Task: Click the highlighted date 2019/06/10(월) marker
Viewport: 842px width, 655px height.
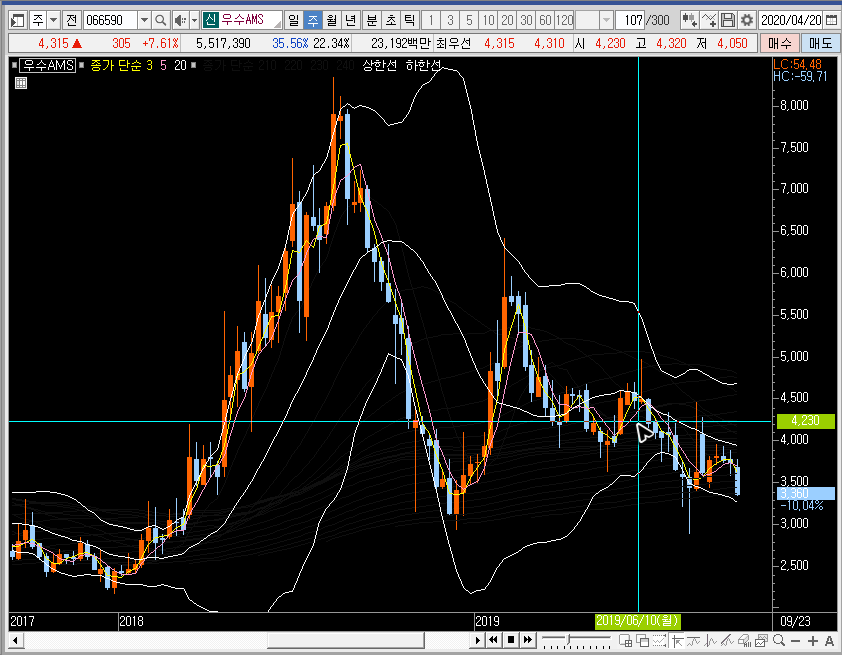Action: point(637,621)
